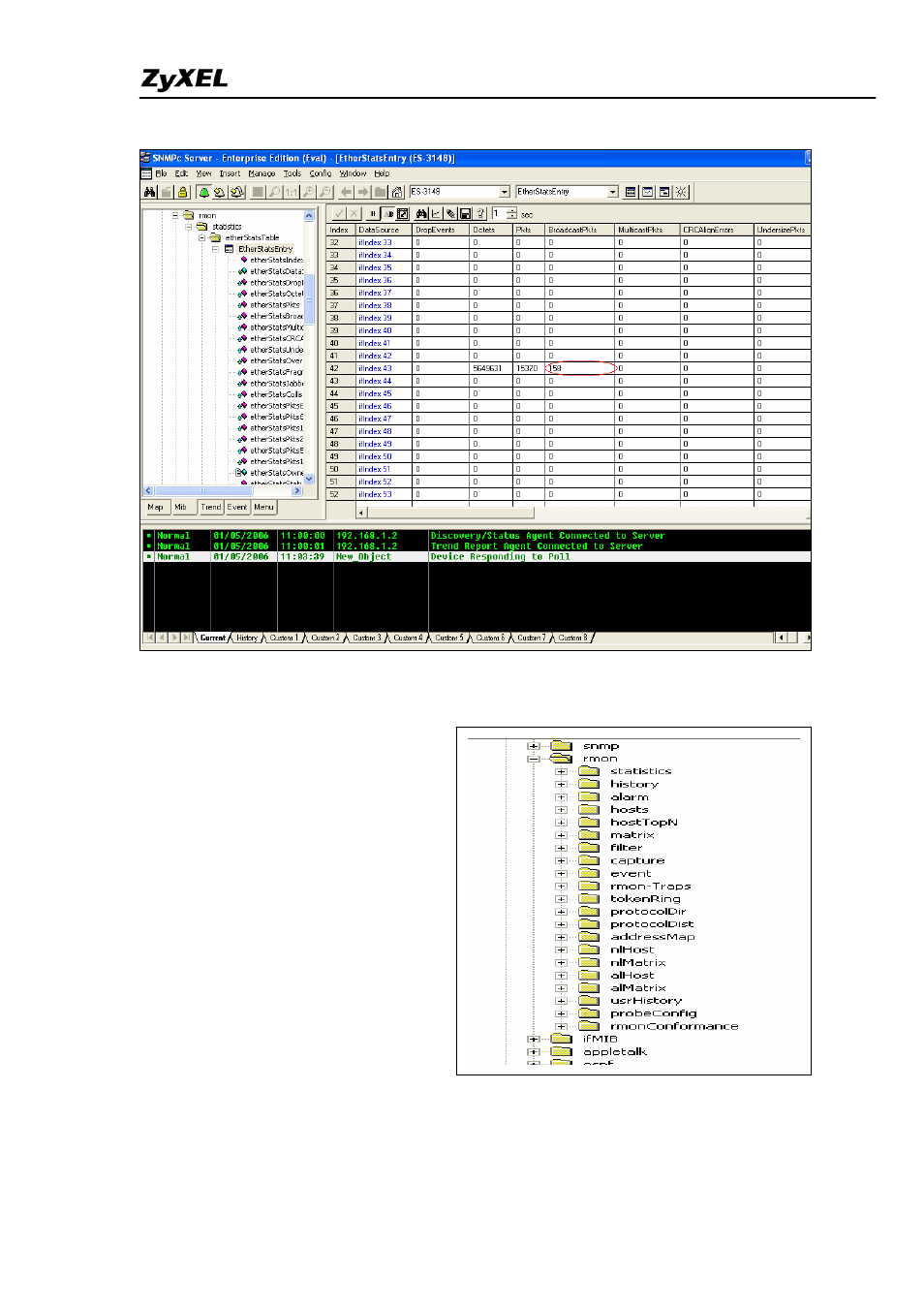Click the green bell alarm icon

coord(203,192)
